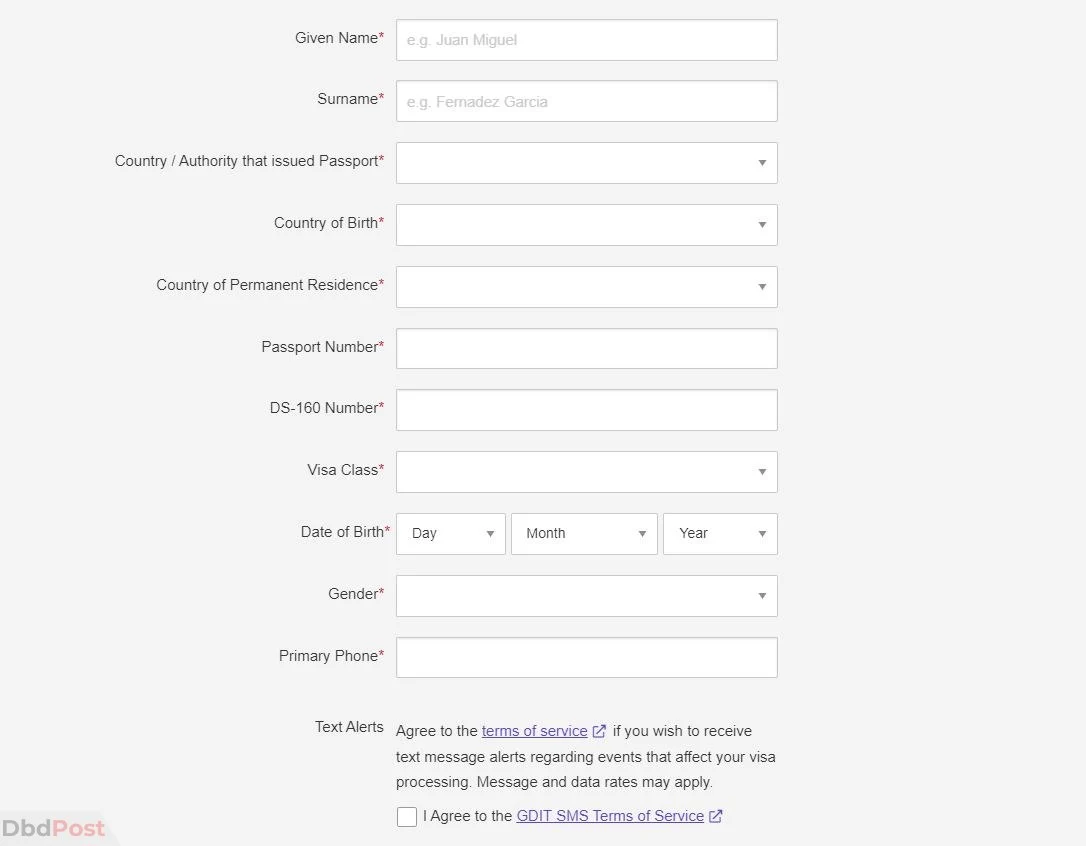Open the Day dropdown for birth date
The image size is (1086, 846).
[451, 534]
